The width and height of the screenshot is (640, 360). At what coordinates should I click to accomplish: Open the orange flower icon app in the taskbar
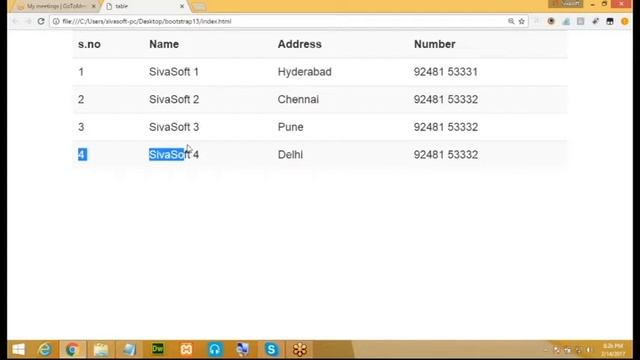[300, 349]
